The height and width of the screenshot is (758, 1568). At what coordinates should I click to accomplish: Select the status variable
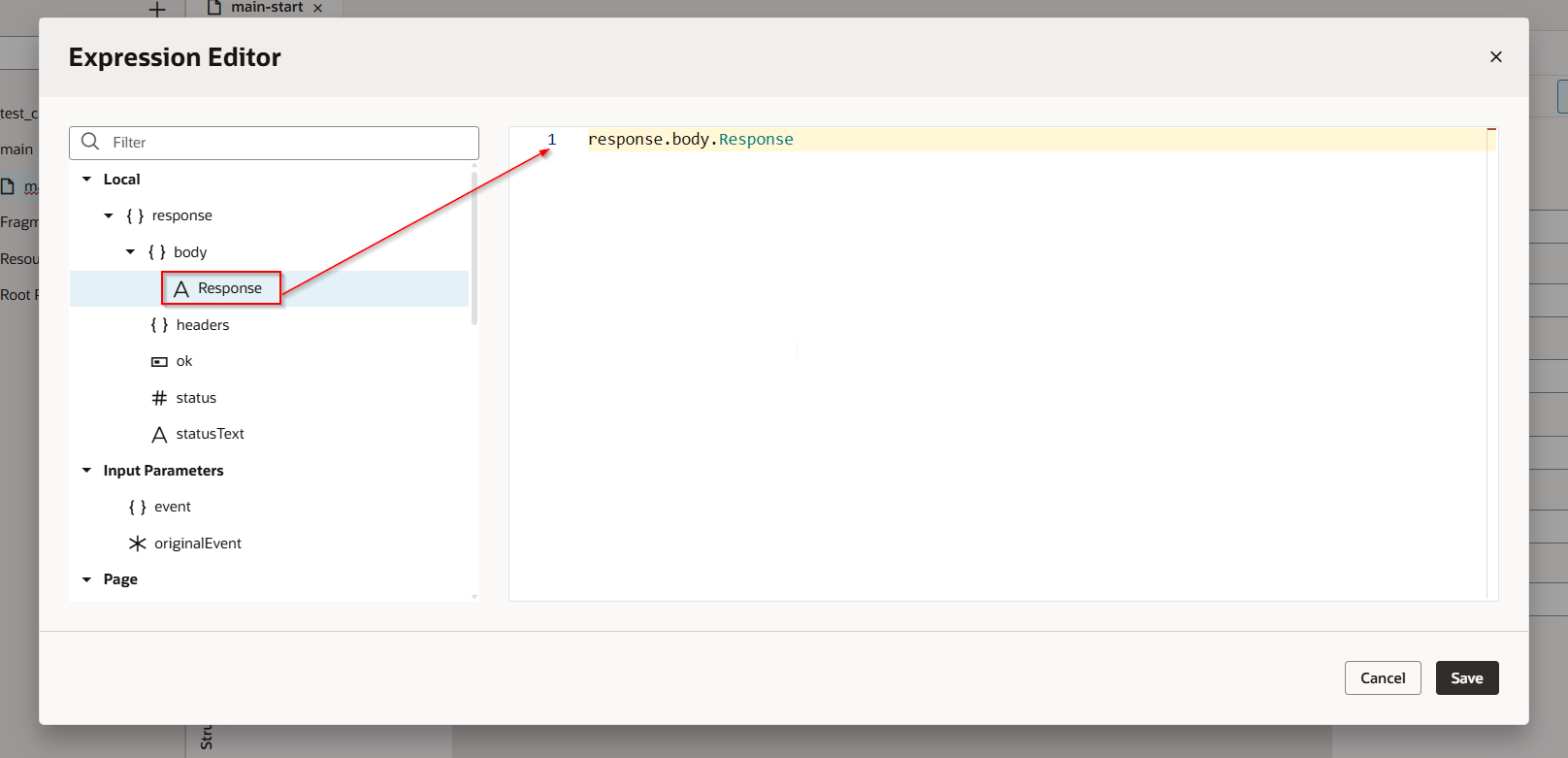[269, 398]
